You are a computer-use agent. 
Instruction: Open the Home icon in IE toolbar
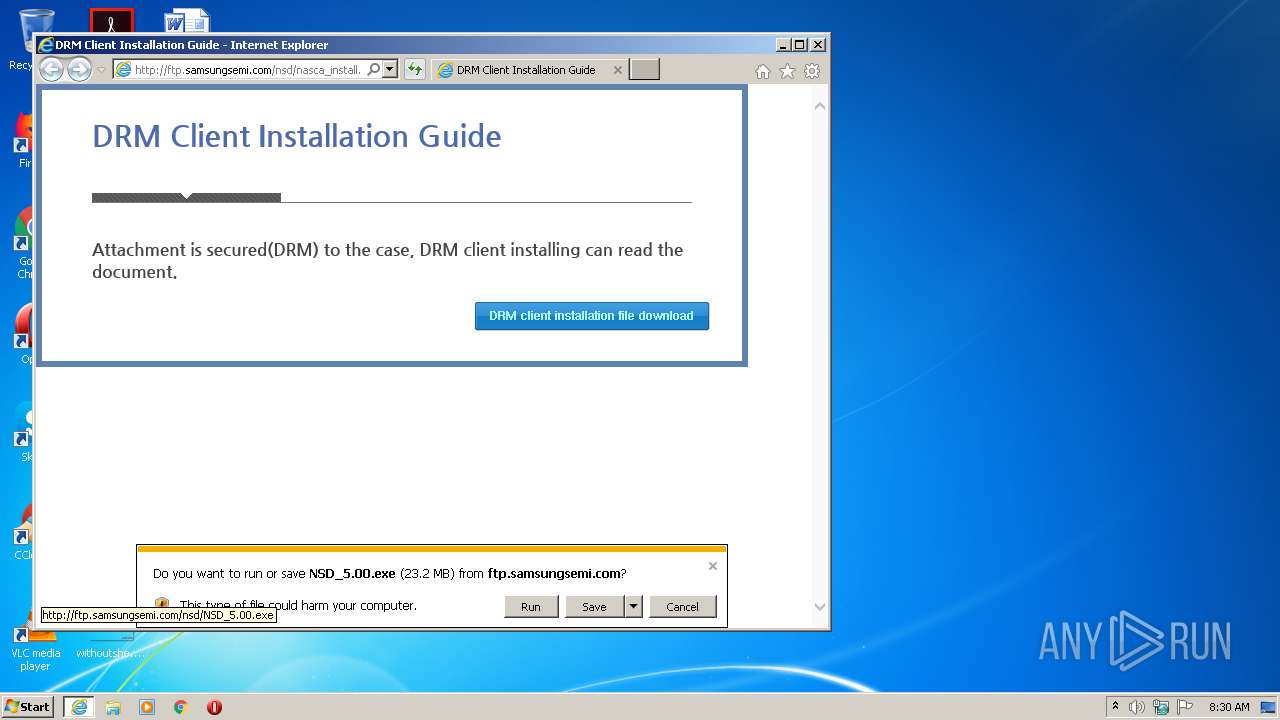[763, 71]
